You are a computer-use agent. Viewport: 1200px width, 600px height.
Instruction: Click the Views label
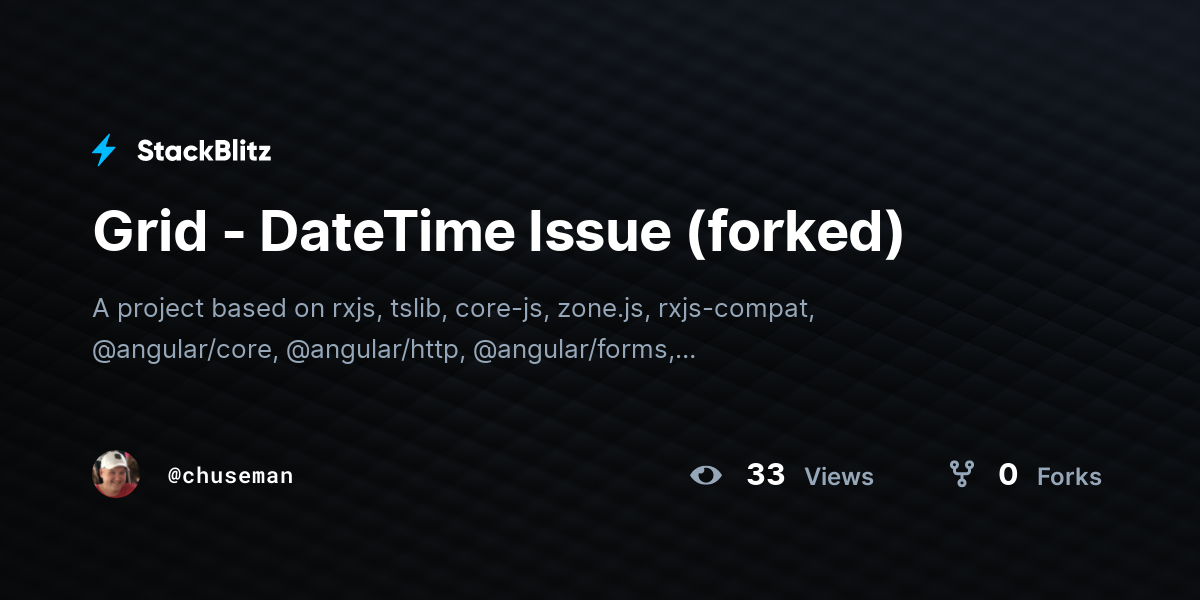pyautogui.click(x=839, y=477)
